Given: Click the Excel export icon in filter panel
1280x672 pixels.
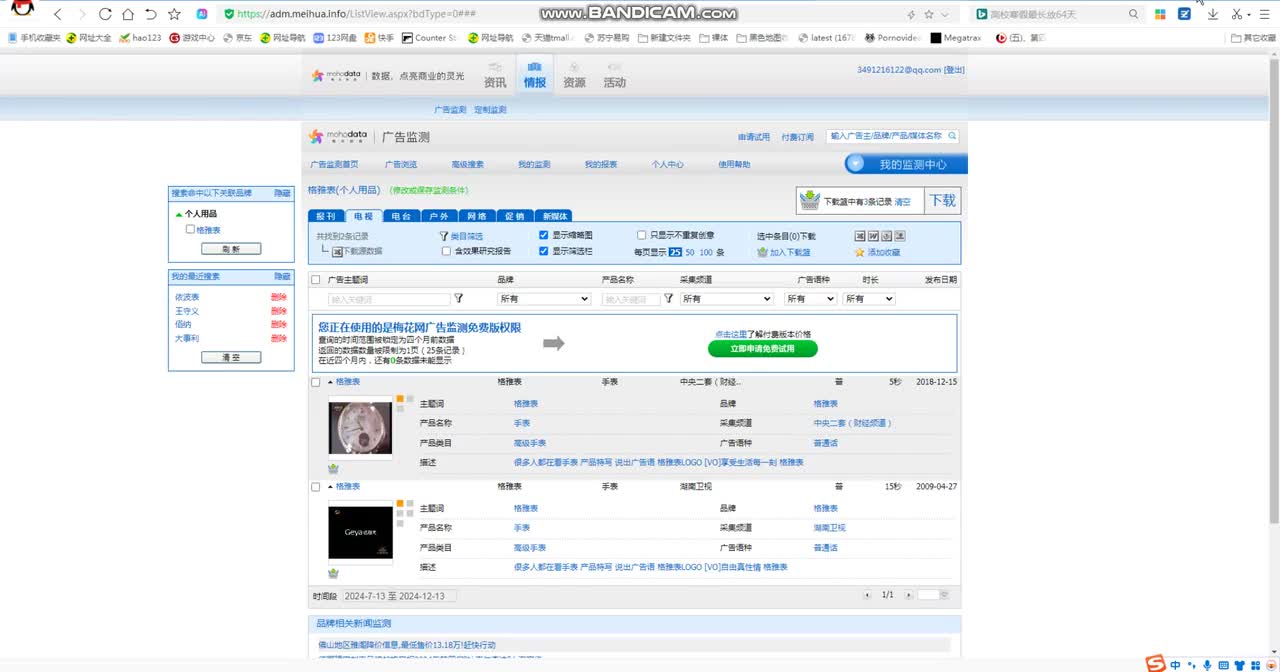Looking at the screenshot, I should (860, 236).
